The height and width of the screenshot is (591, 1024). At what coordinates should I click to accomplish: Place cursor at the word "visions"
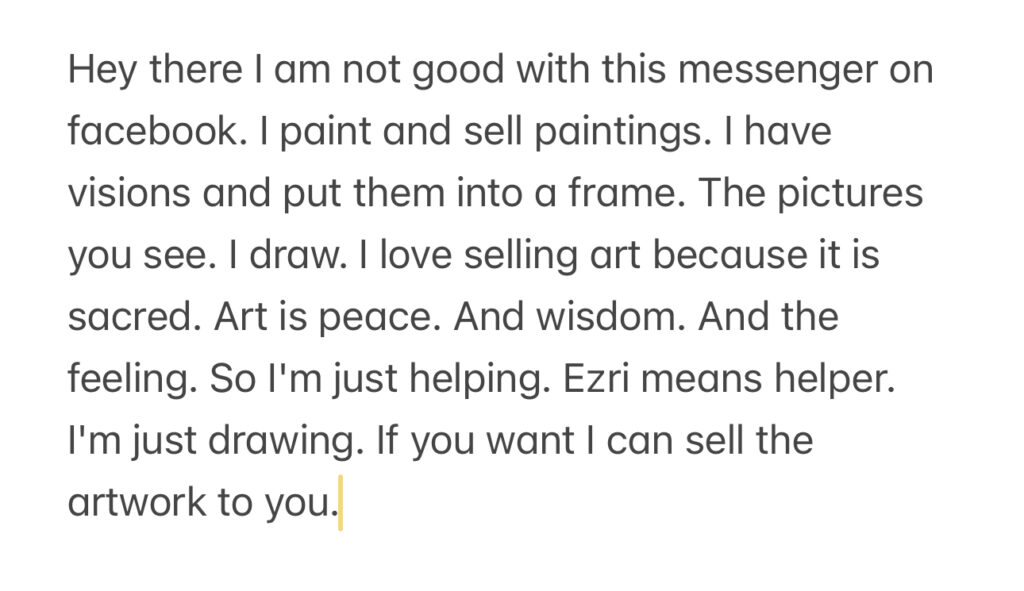[129, 193]
